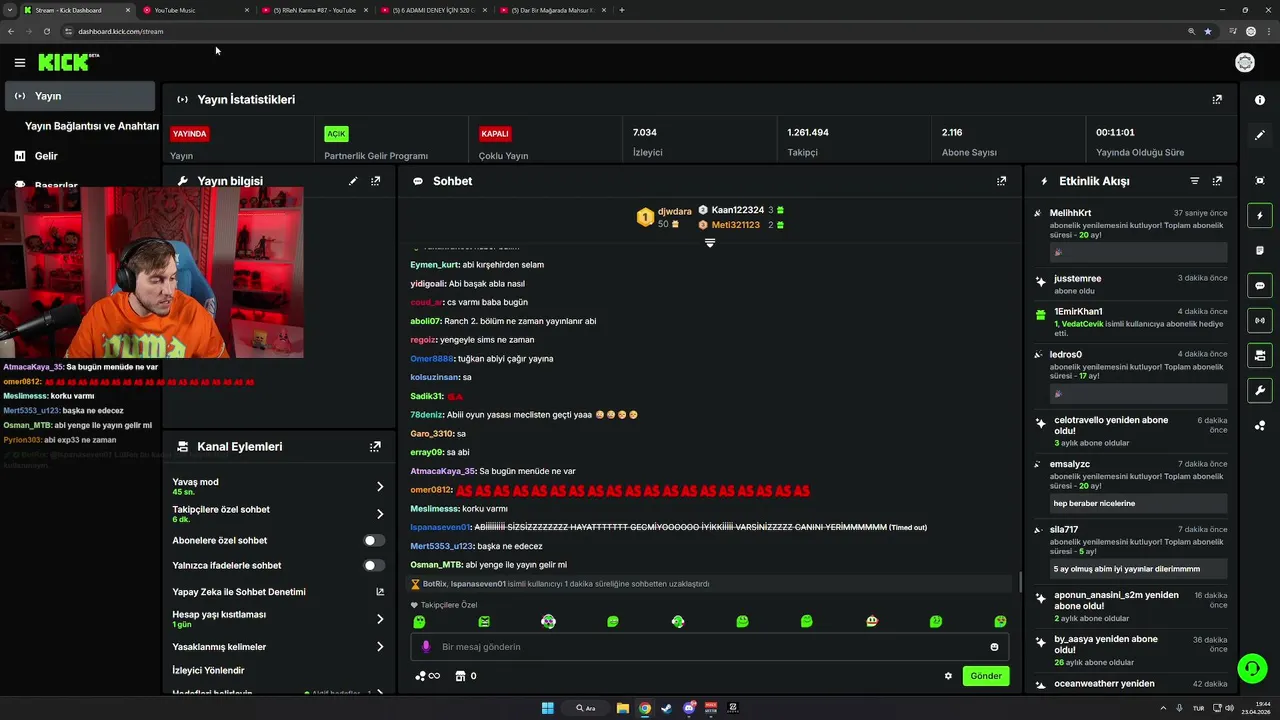Viewport: 1280px width, 720px height.
Task: Pop out the Yayın bilgisi panel
Action: (x=375, y=181)
